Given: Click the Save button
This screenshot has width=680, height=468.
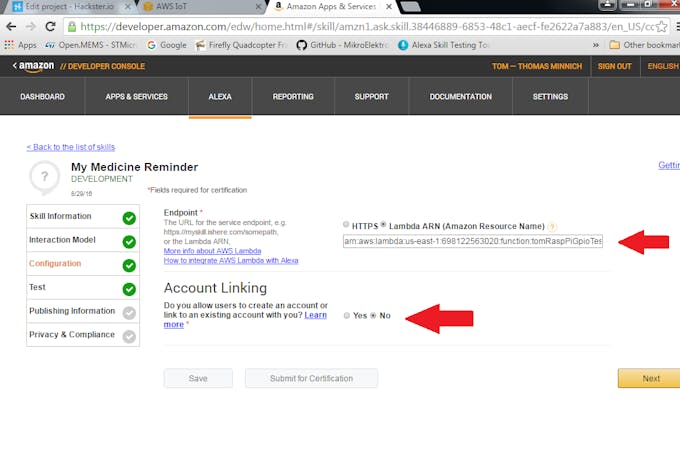Looking at the screenshot, I should tap(198, 378).
